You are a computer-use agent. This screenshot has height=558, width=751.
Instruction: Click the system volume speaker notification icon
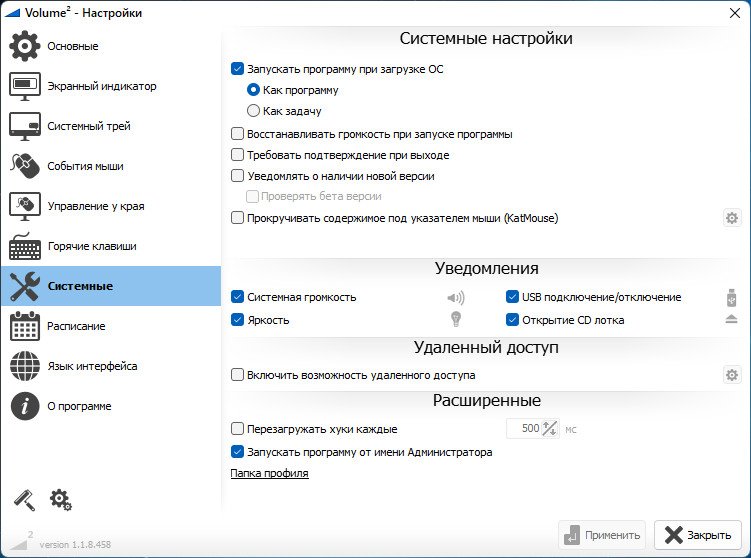(455, 298)
